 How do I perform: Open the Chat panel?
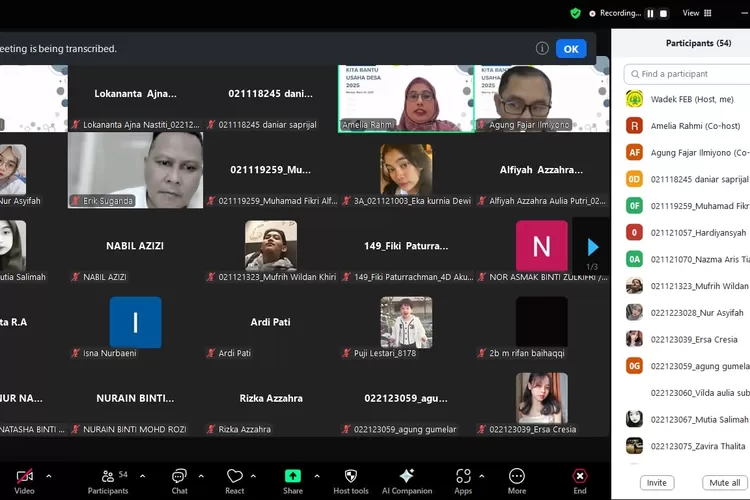(x=179, y=480)
